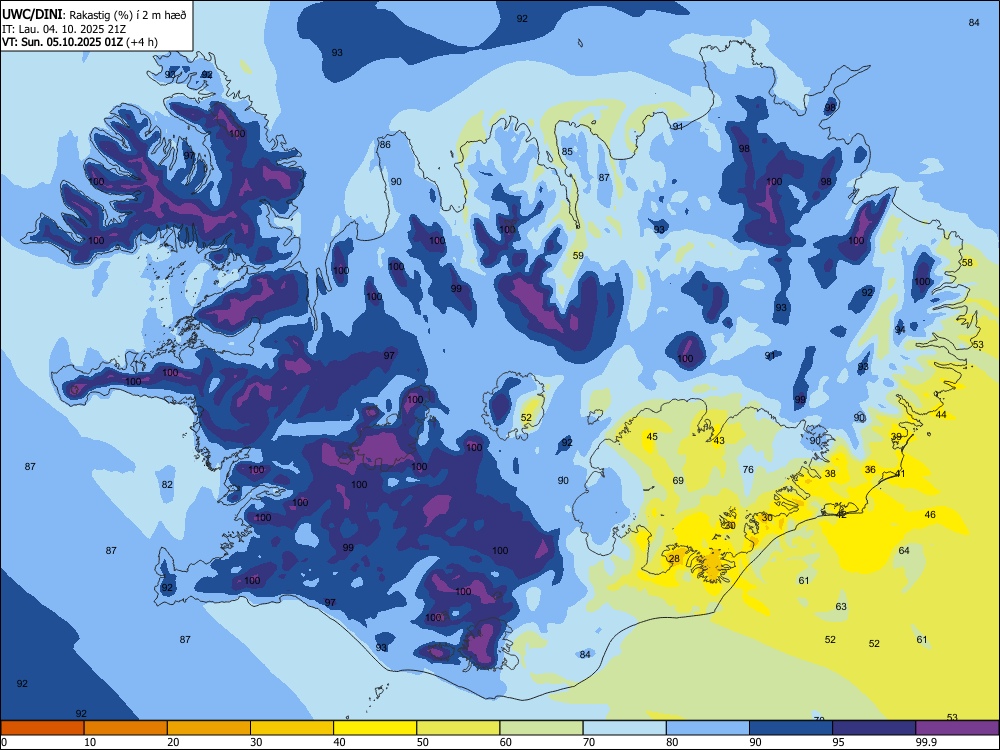The image size is (1000, 750).
Task: Click the dark orange 0–10 legend swatch
Action: point(43,728)
